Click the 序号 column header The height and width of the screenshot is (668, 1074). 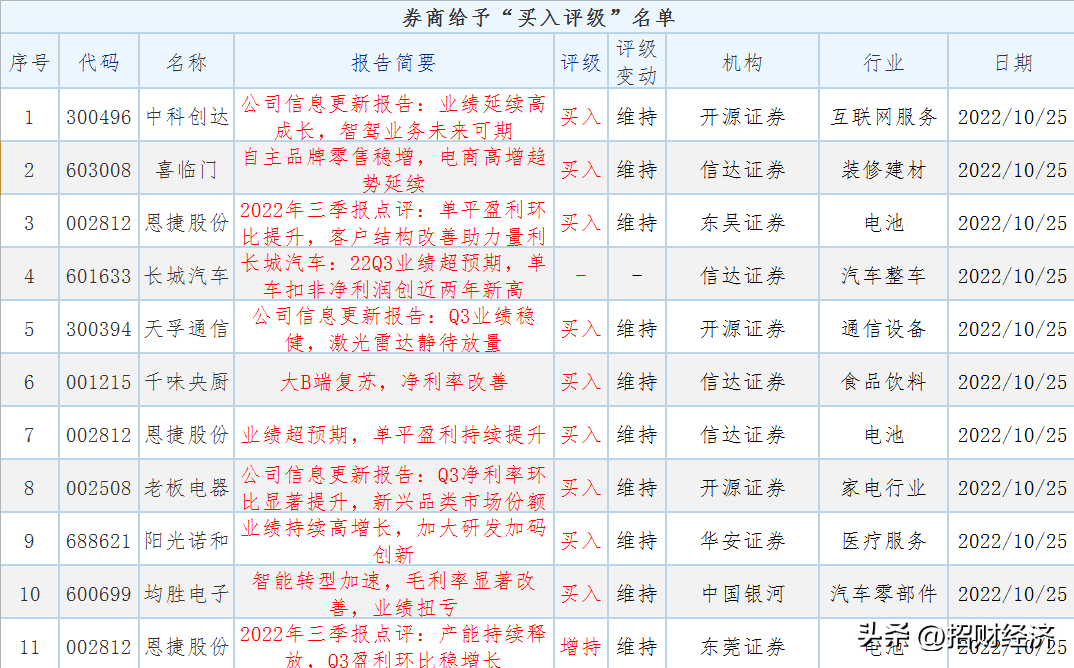point(29,62)
